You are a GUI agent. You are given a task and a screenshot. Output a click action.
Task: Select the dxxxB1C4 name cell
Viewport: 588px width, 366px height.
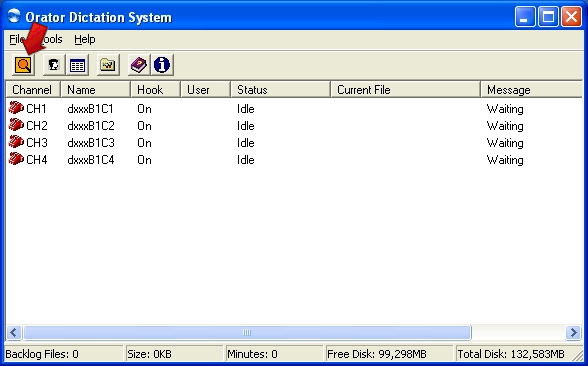tap(91, 160)
